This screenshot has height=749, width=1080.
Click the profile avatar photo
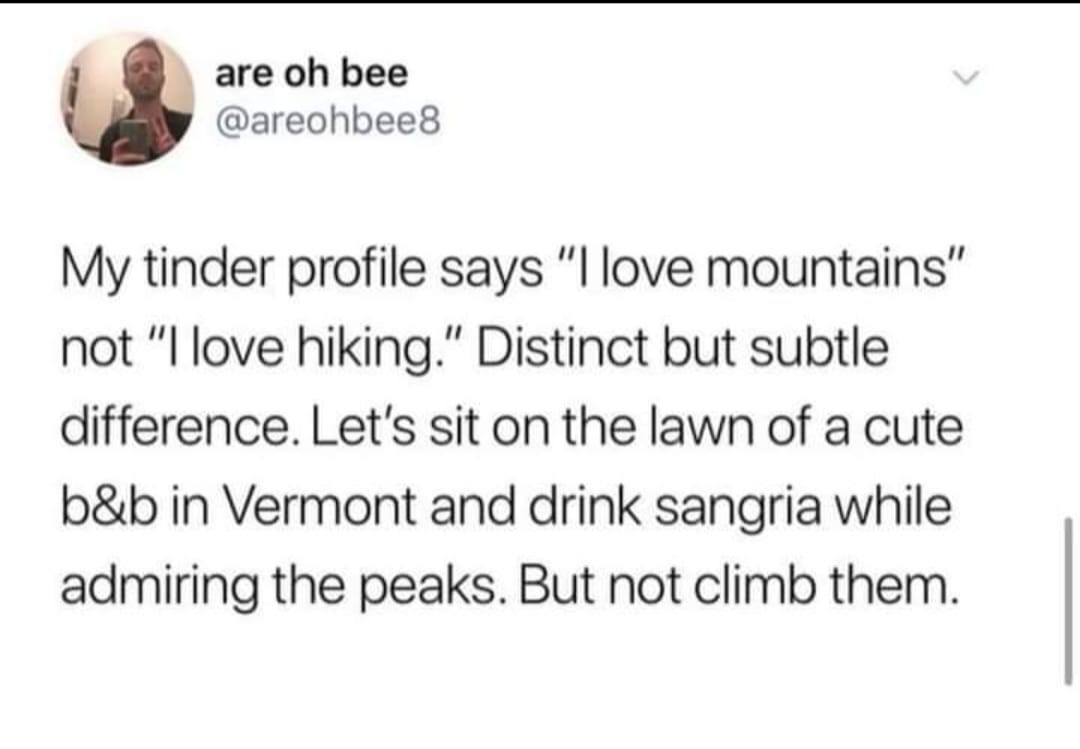click(131, 99)
